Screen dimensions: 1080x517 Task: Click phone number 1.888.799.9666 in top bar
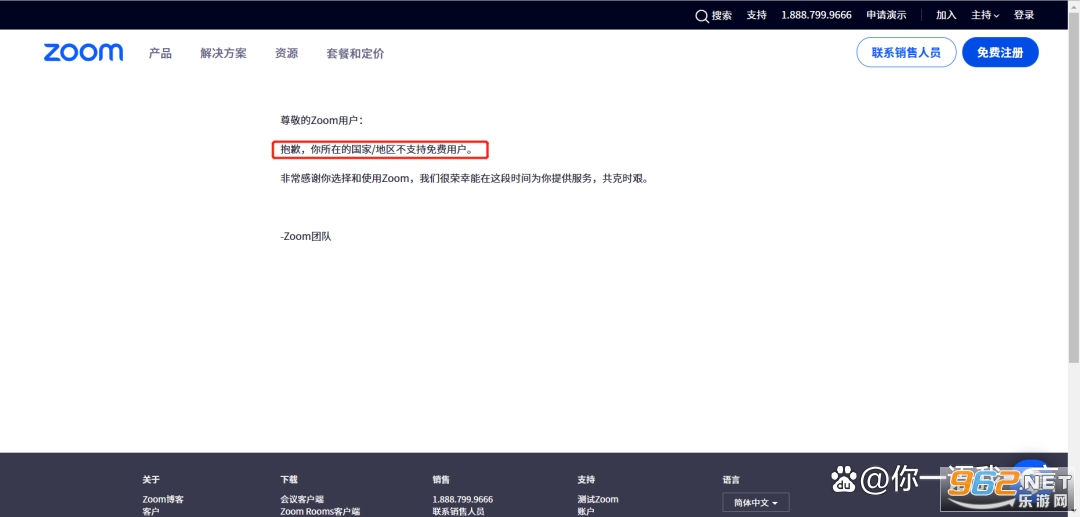[816, 15]
